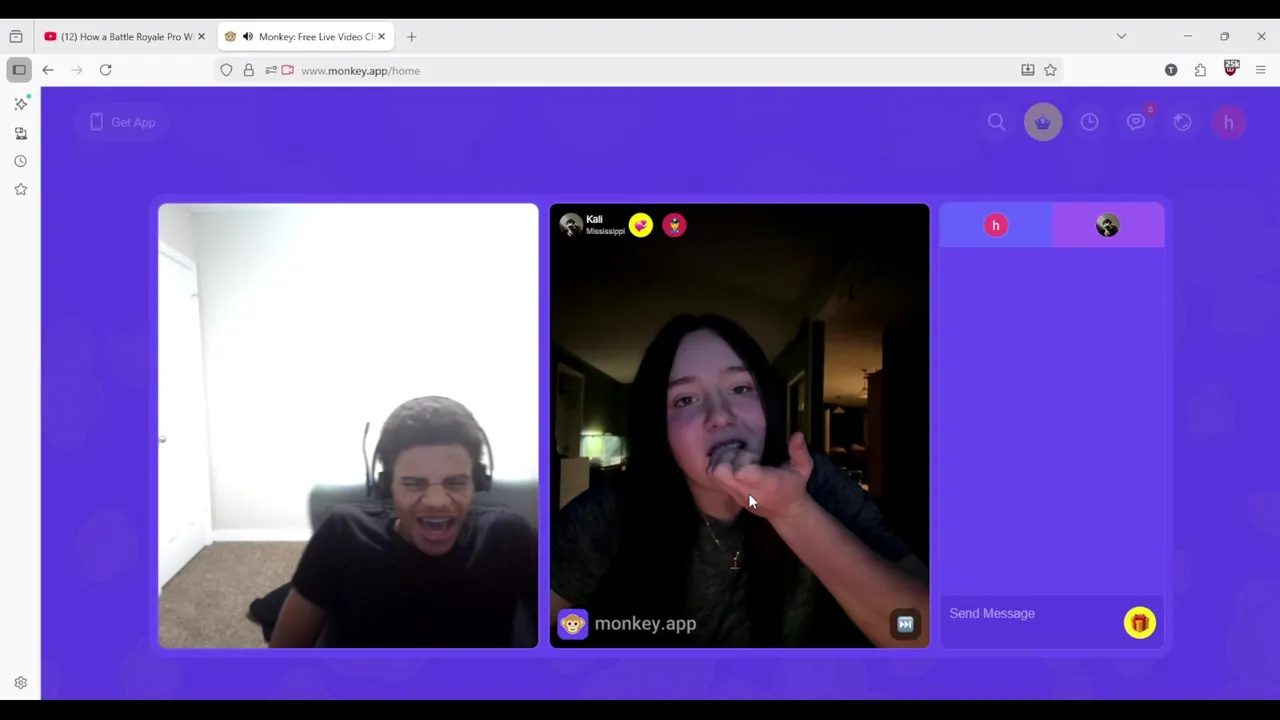This screenshot has height=720, width=1280.
Task: Open the account circle icon in browser toolbar
Action: coord(1171,70)
